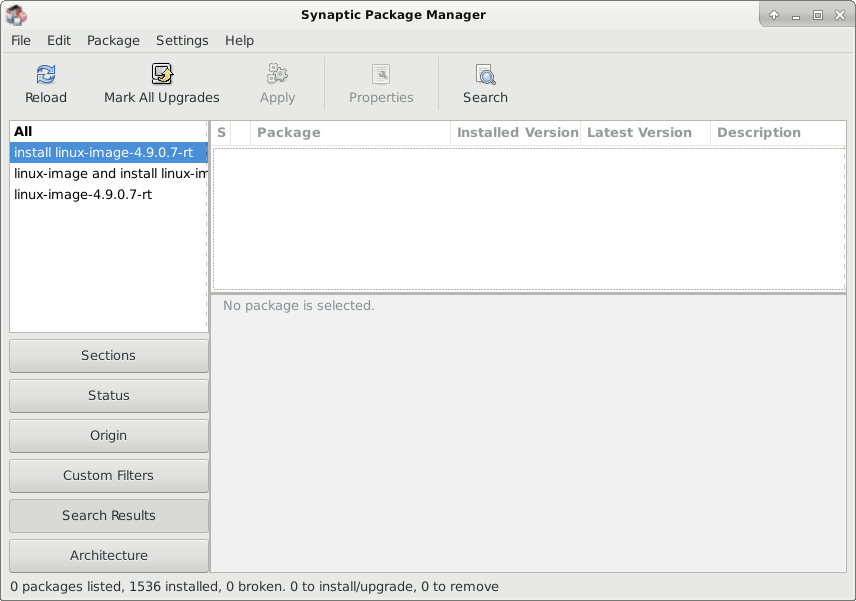Click the status bar packages listed text
Viewport: 856px width, 601px height.
click(x=254, y=587)
